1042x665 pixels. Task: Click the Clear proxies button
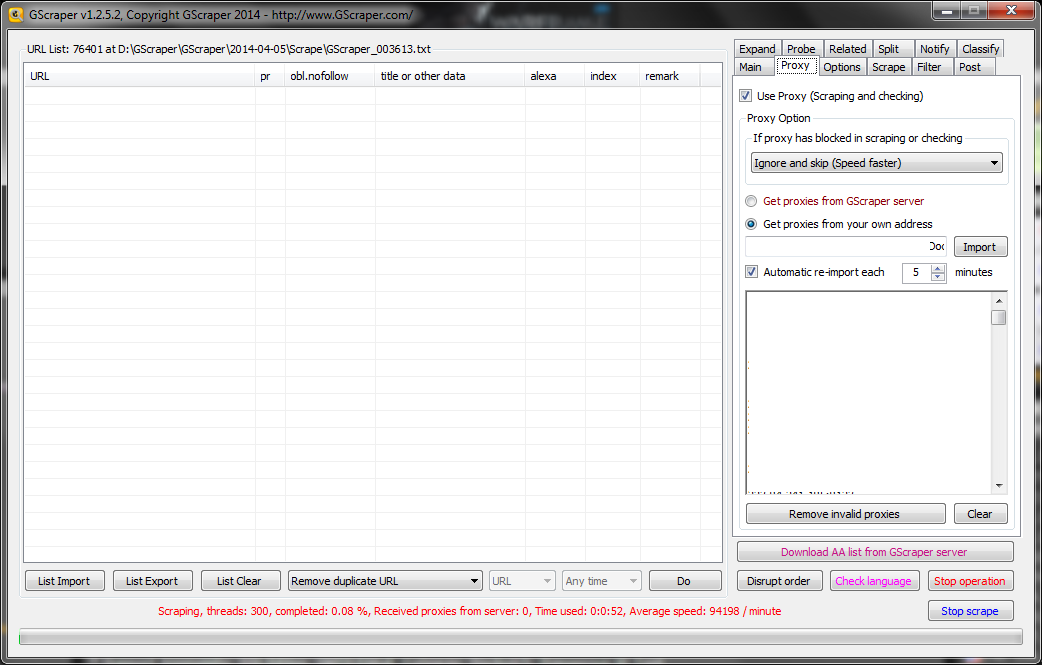coord(980,514)
